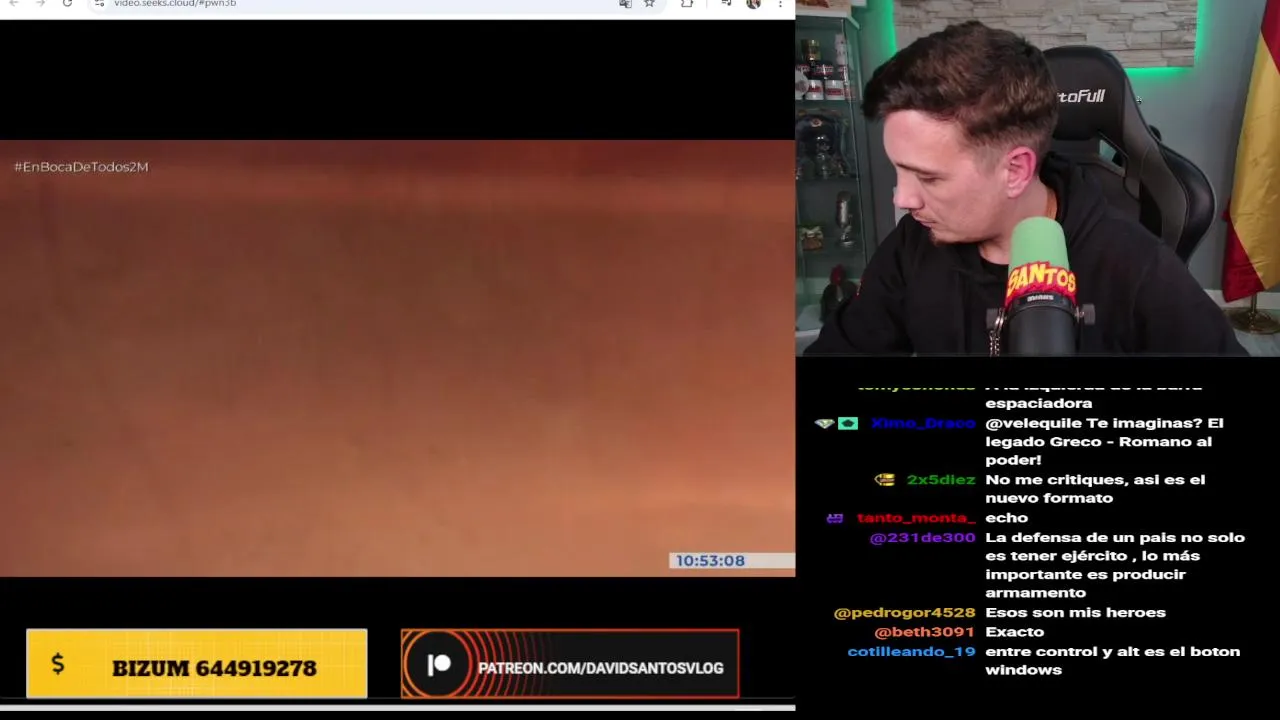Click the badge icon beside tanto_monta_
The height and width of the screenshot is (720, 1280).
[x=835, y=518]
